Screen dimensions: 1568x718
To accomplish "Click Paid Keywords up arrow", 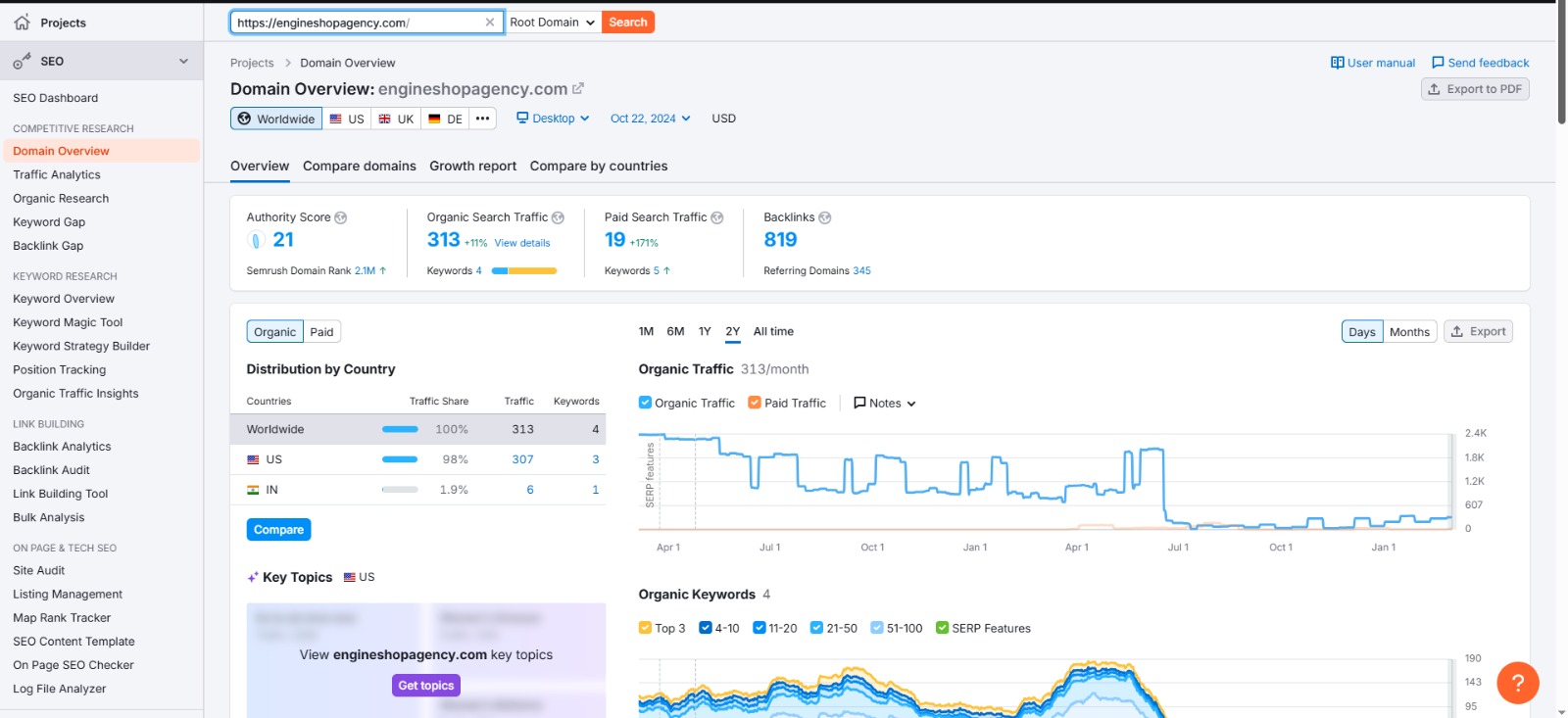I will click(666, 271).
